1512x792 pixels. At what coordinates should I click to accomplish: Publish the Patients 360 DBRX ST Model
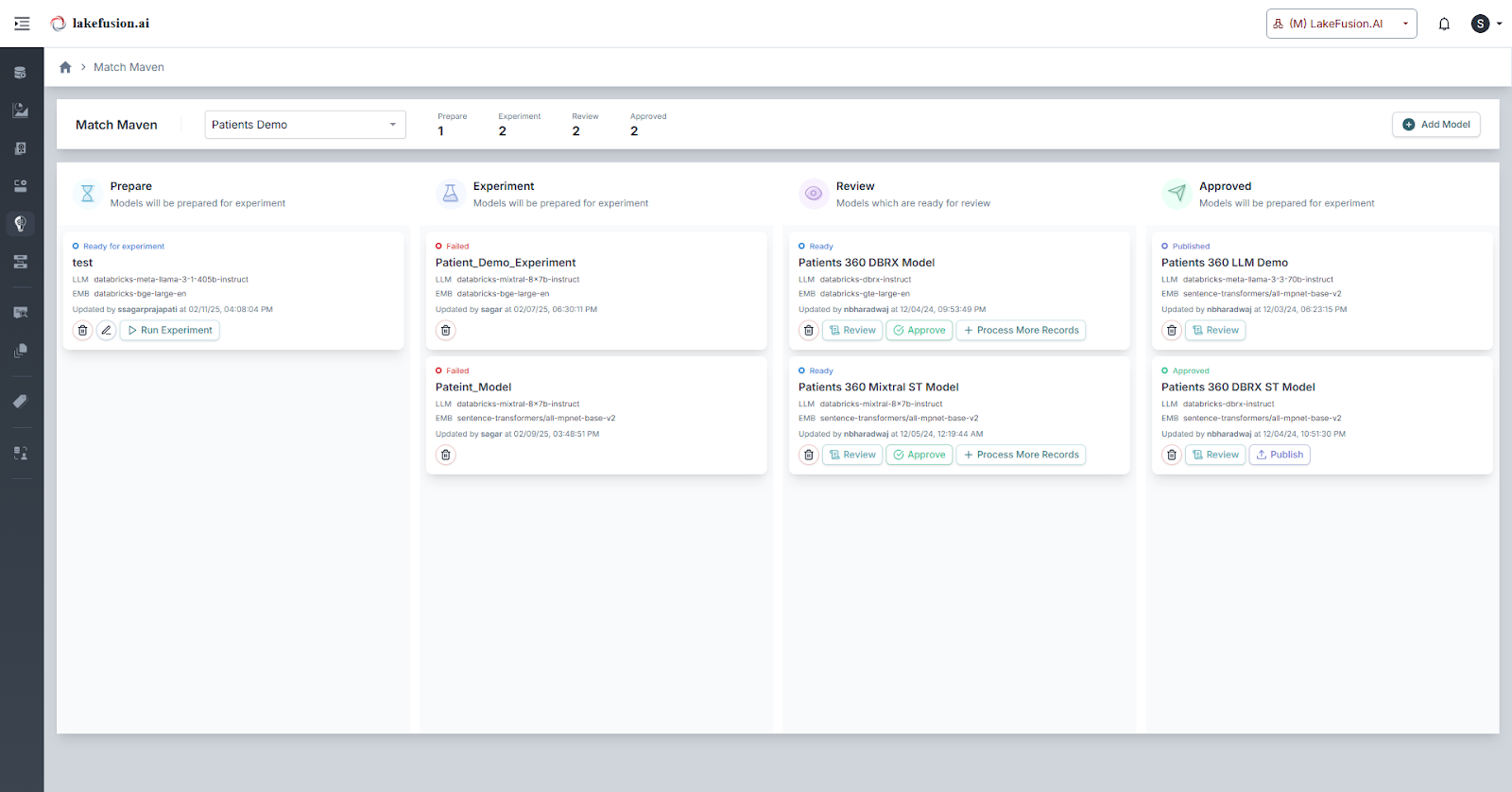coord(1280,456)
